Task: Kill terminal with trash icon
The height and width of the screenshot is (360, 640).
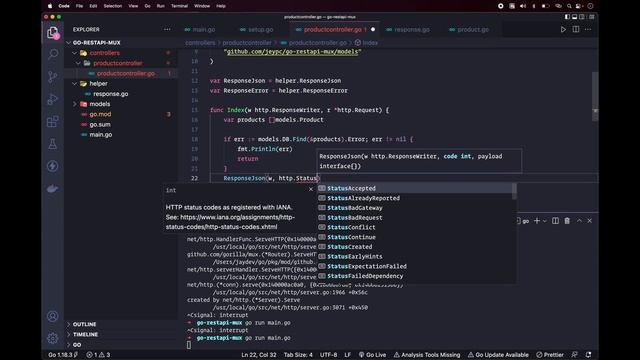Action: click(x=567, y=221)
